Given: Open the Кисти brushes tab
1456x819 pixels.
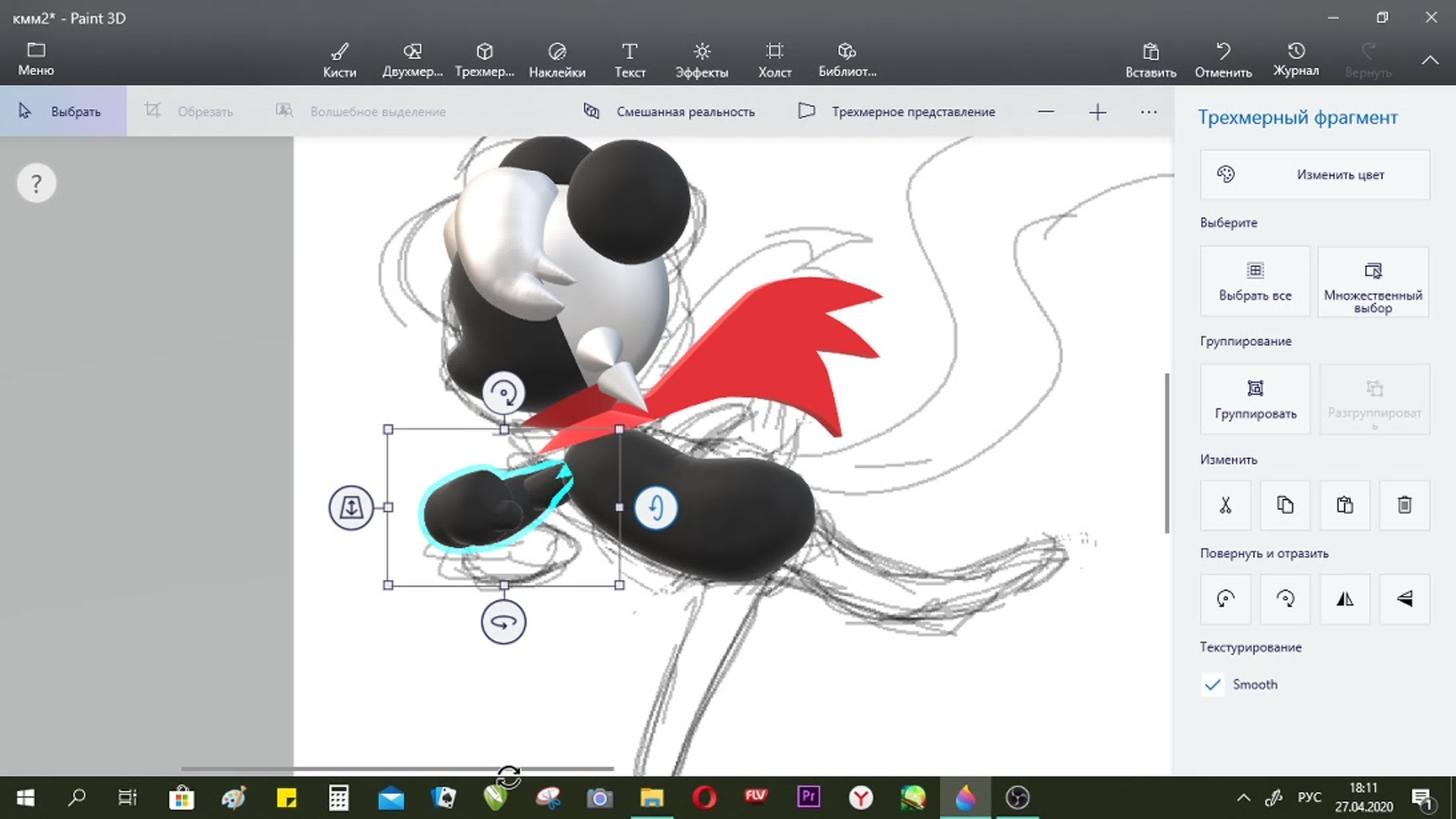Looking at the screenshot, I should [339, 60].
